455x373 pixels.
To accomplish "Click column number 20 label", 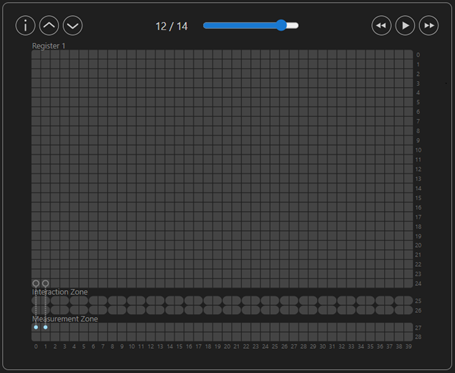I will [x=227, y=347].
